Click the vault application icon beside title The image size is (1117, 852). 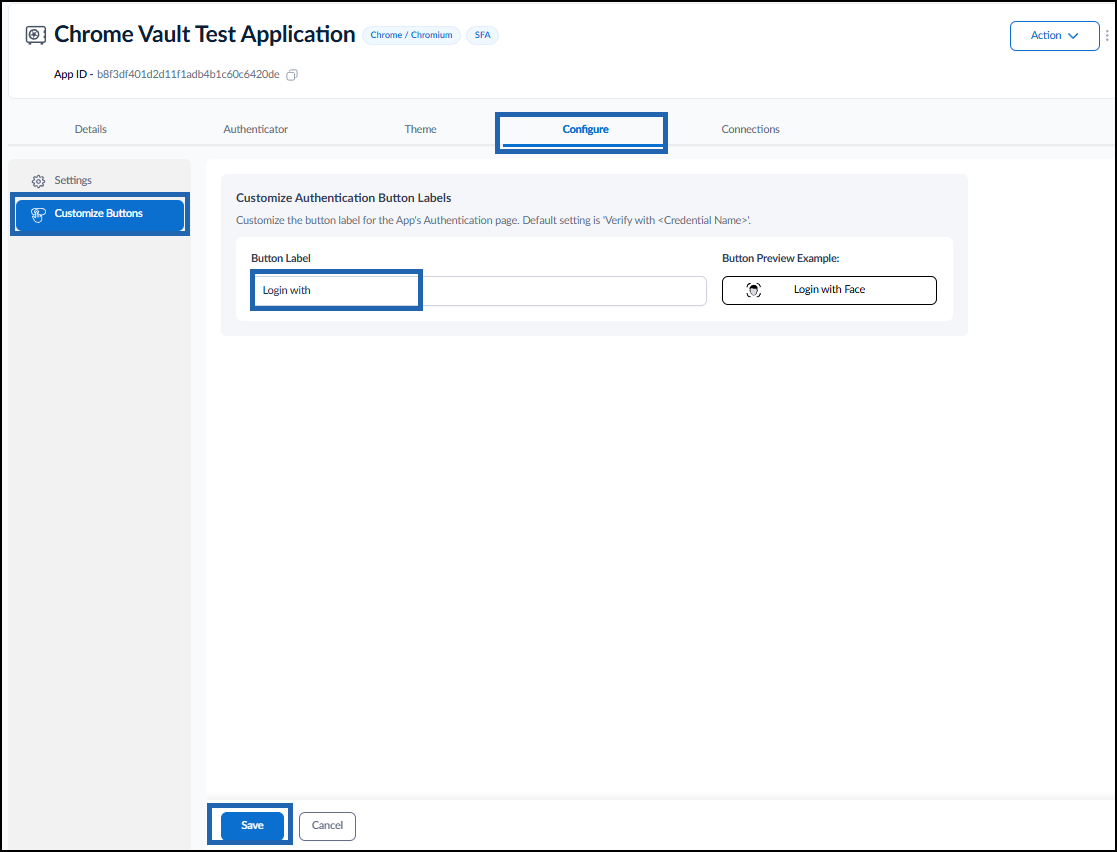[x=36, y=35]
